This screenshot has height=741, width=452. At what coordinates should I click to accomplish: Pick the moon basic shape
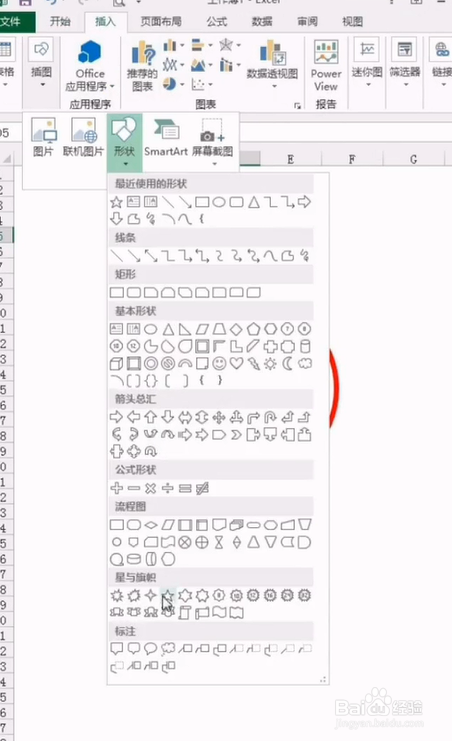point(287,363)
